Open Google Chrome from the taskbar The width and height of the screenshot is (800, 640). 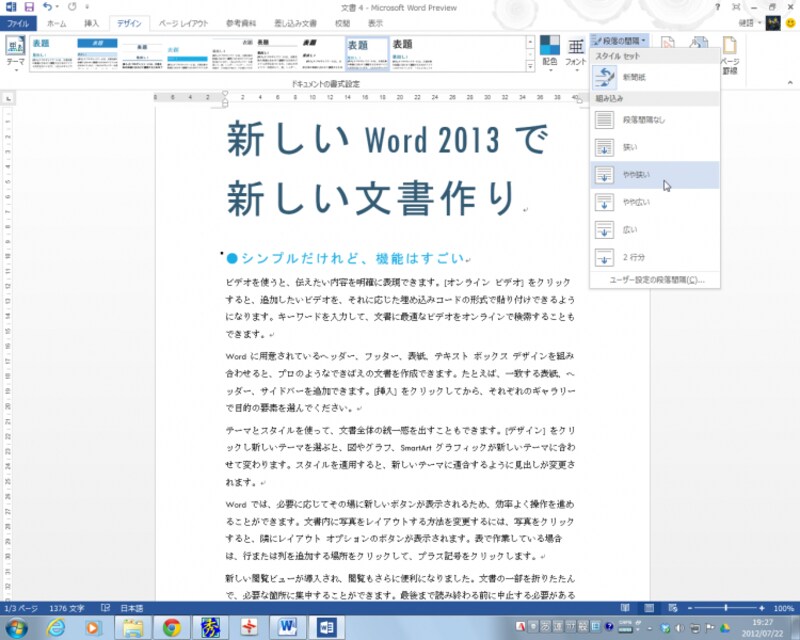click(171, 627)
